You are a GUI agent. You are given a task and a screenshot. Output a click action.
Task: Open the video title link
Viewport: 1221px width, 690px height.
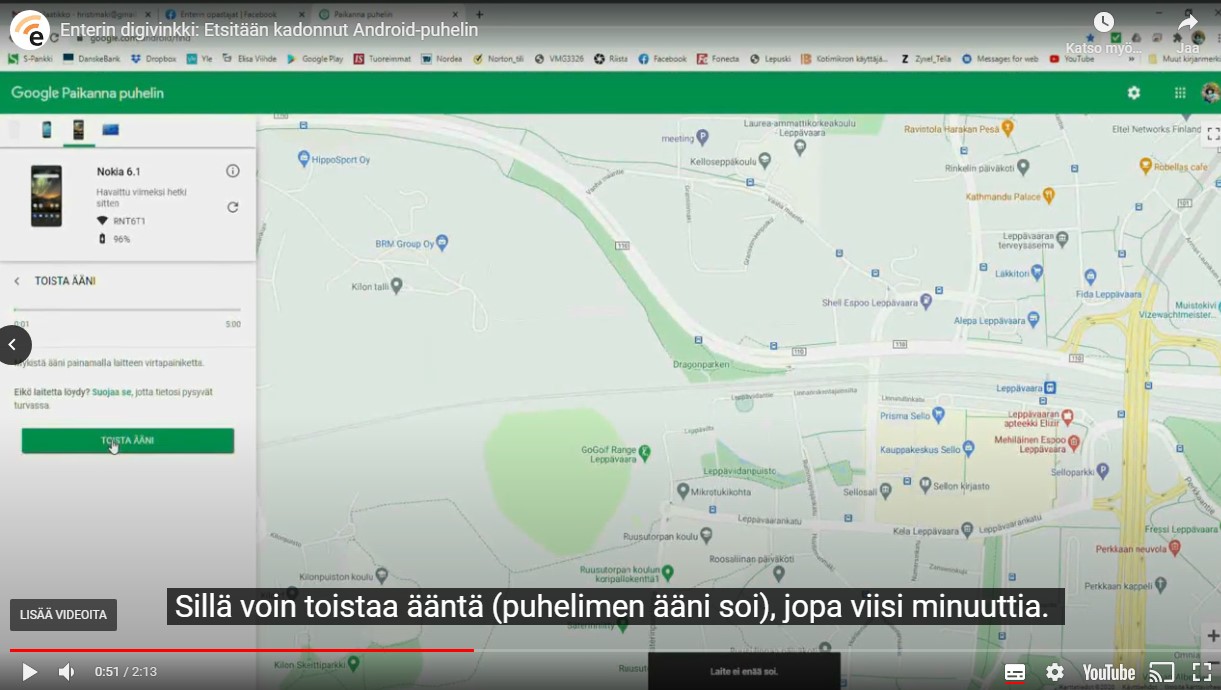(x=269, y=30)
